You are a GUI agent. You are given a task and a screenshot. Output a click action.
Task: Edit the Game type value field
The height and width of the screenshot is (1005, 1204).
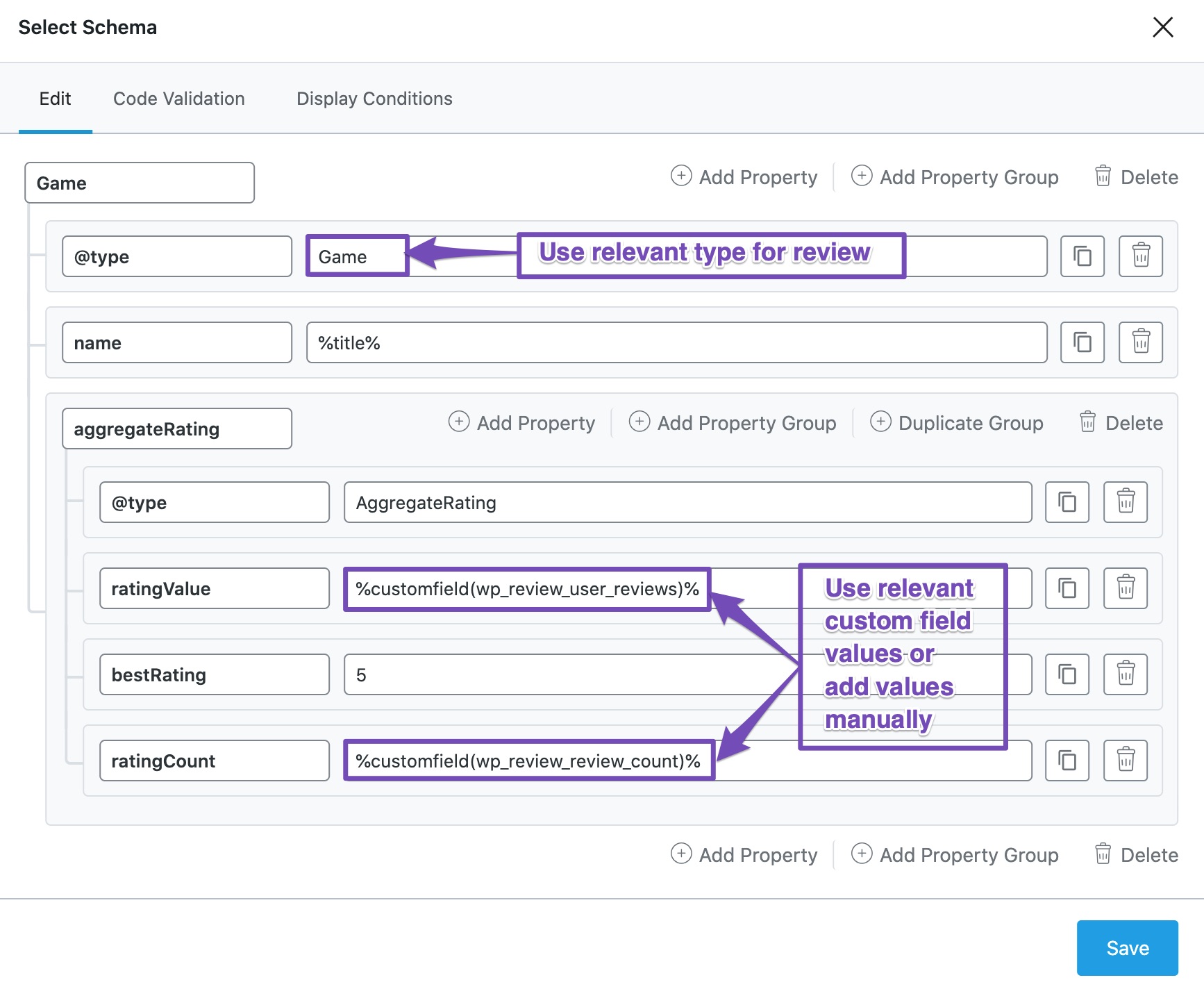pos(677,256)
